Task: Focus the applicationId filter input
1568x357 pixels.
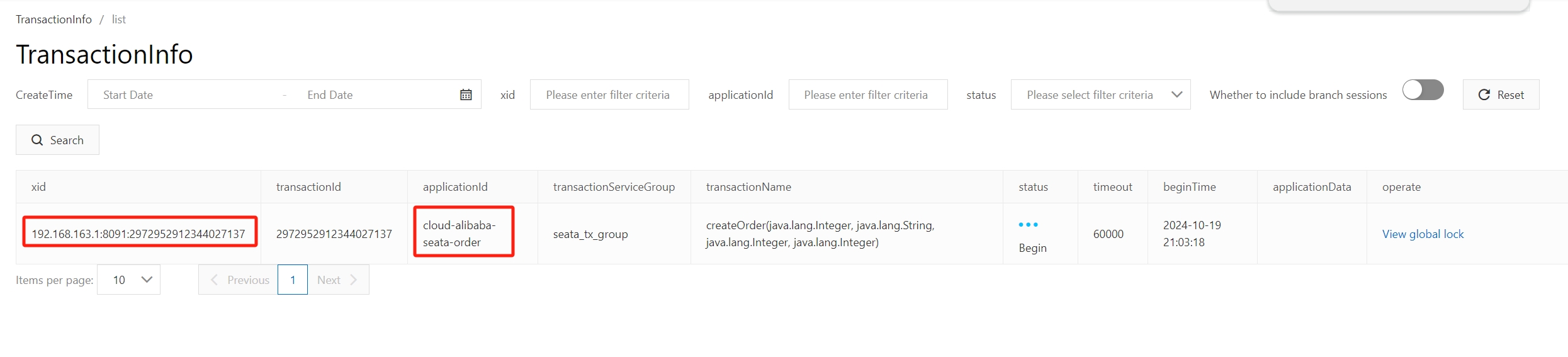Action: point(867,94)
